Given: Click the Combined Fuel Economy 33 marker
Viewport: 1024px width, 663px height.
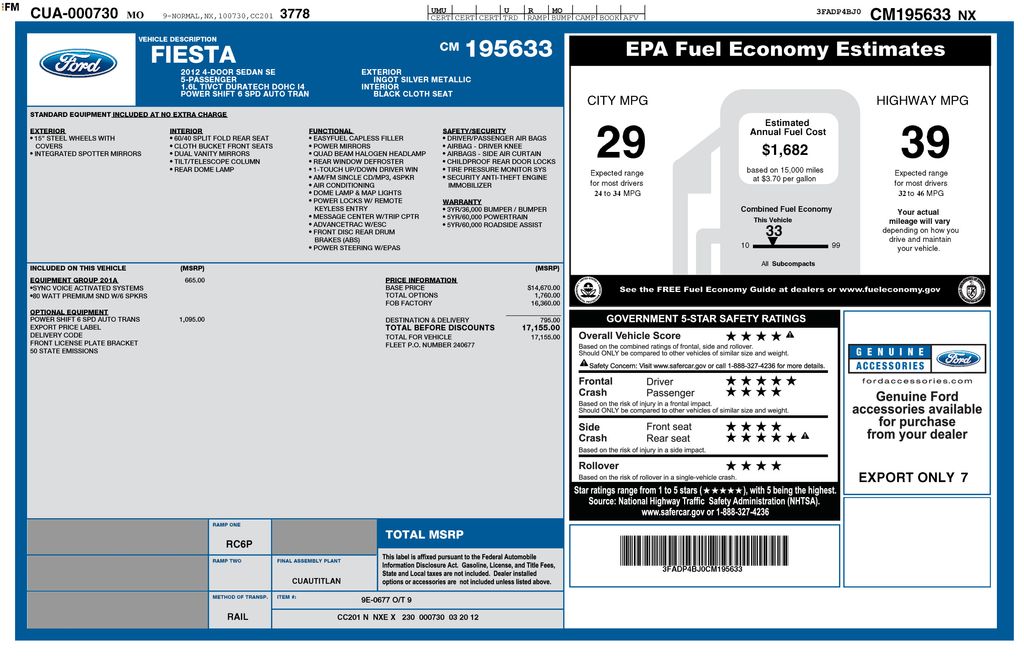Looking at the screenshot, I should pos(773,234).
